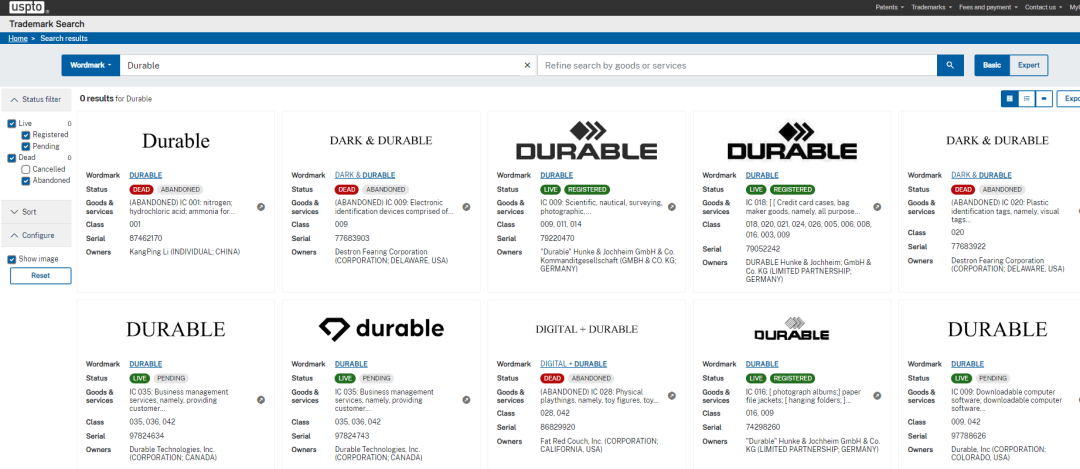Click the Durable serif image for 87462170
1080x469 pixels.
pyautogui.click(x=176, y=140)
